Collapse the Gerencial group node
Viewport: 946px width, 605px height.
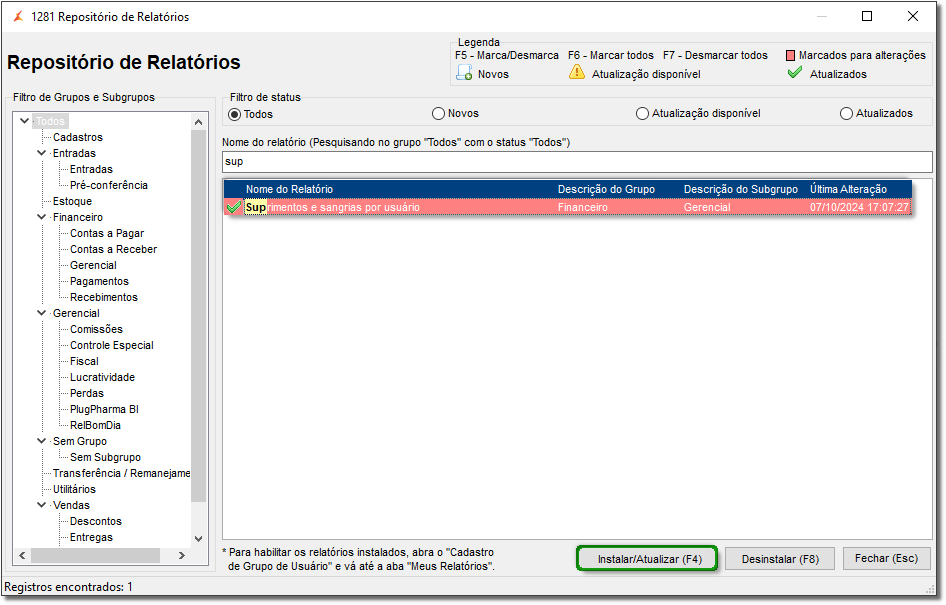click(42, 312)
